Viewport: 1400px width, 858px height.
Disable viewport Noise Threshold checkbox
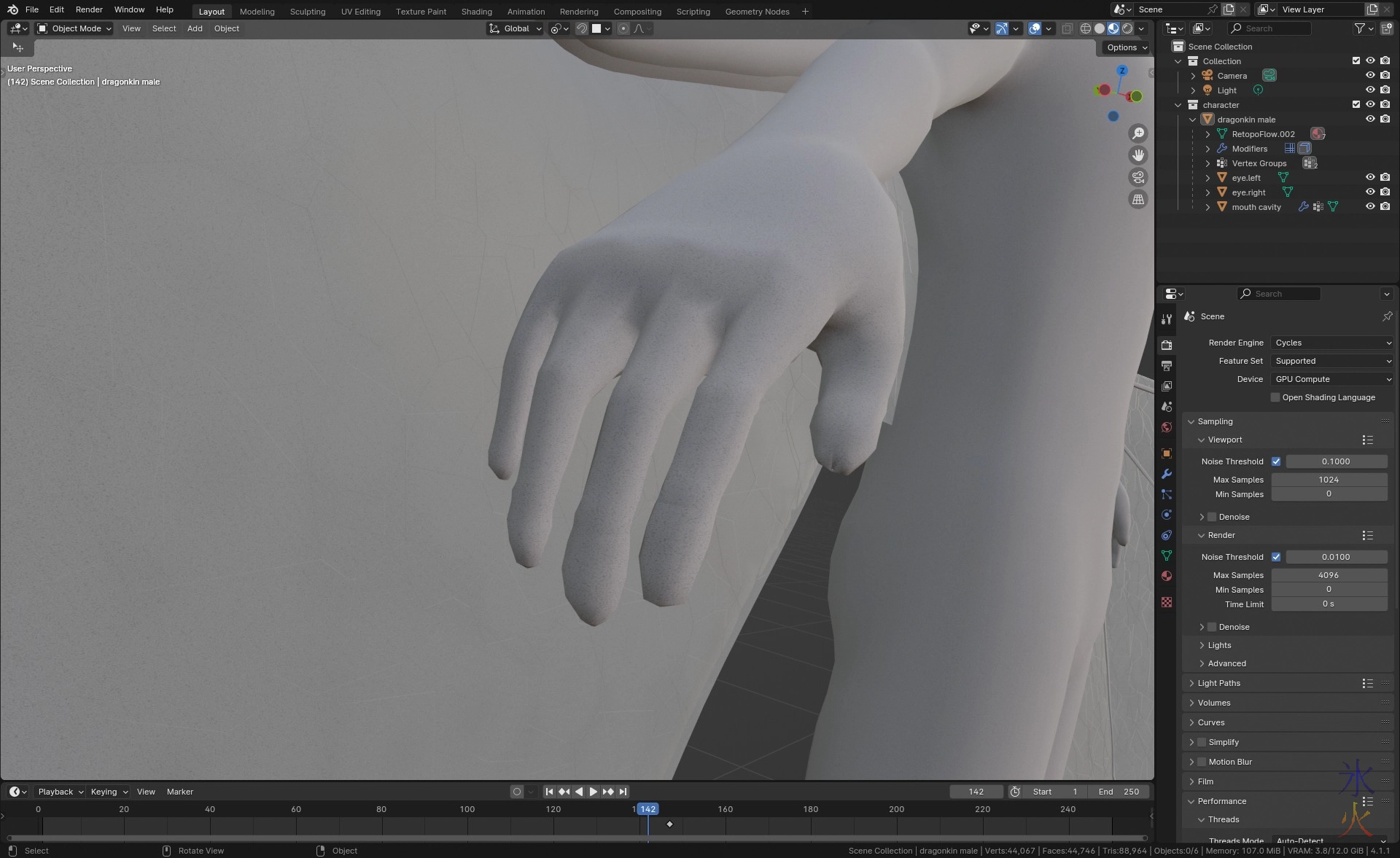pyautogui.click(x=1276, y=461)
